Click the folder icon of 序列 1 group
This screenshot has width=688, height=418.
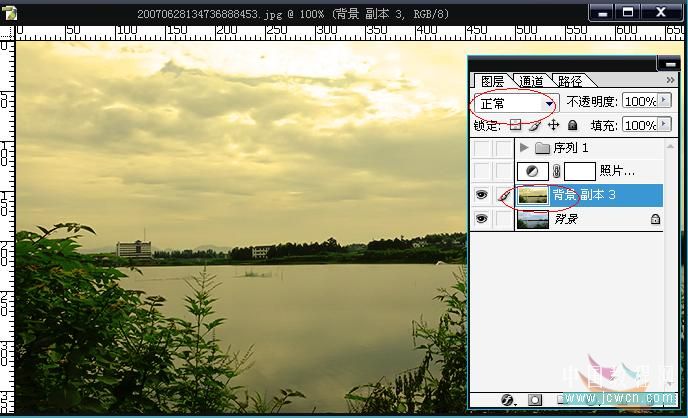coord(542,148)
